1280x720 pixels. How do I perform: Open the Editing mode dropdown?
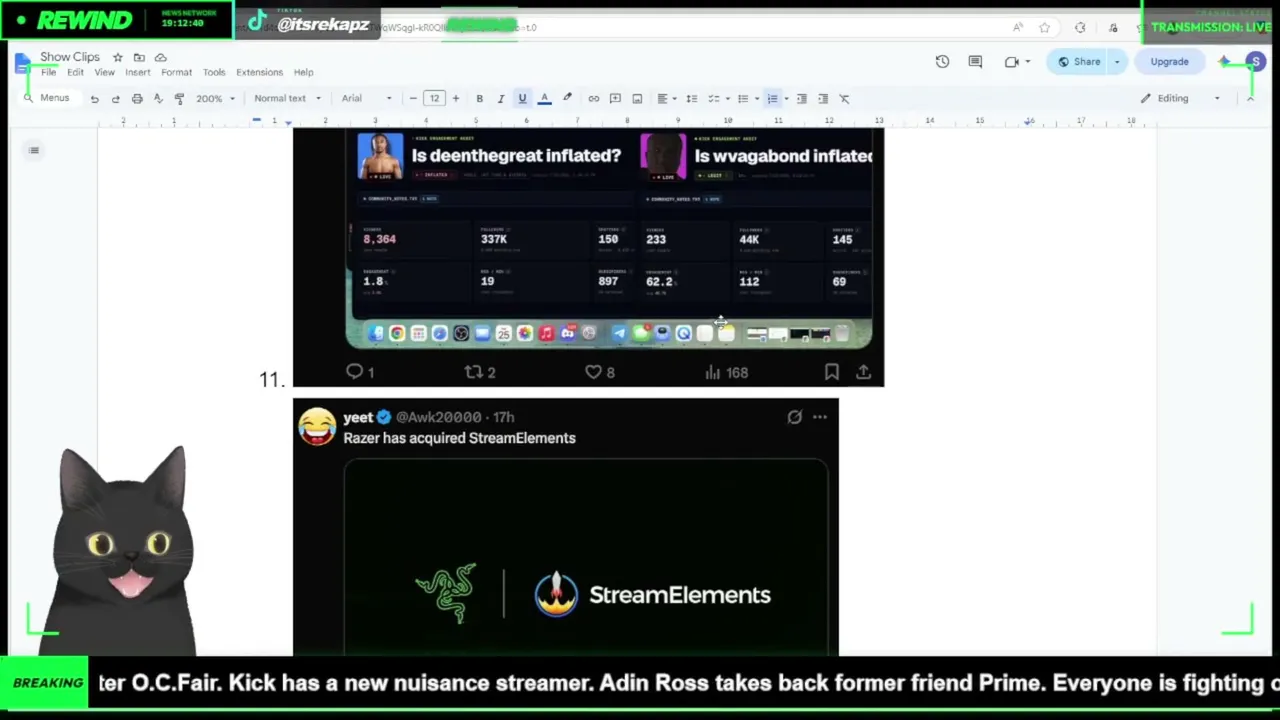pyautogui.click(x=1182, y=99)
